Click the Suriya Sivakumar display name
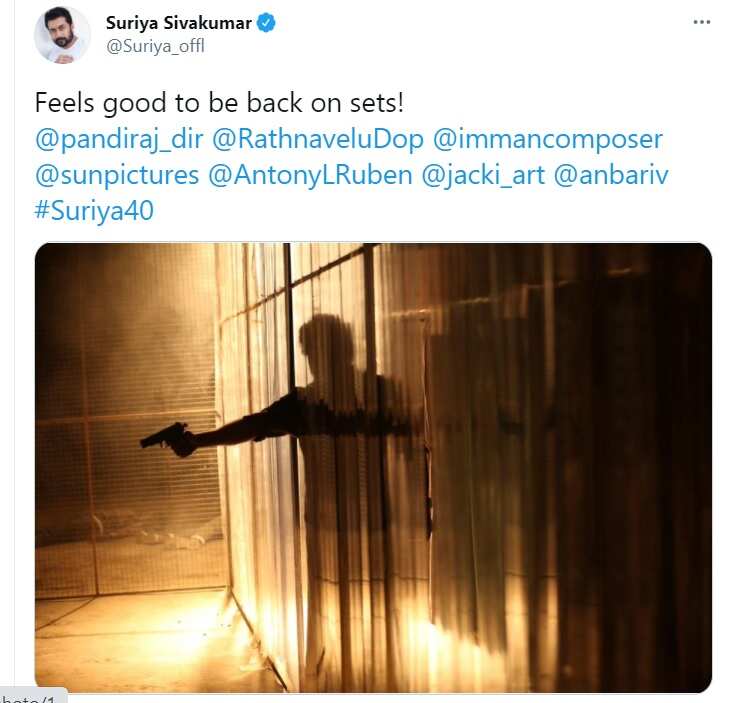This screenshot has height=703, width=733. [179, 23]
